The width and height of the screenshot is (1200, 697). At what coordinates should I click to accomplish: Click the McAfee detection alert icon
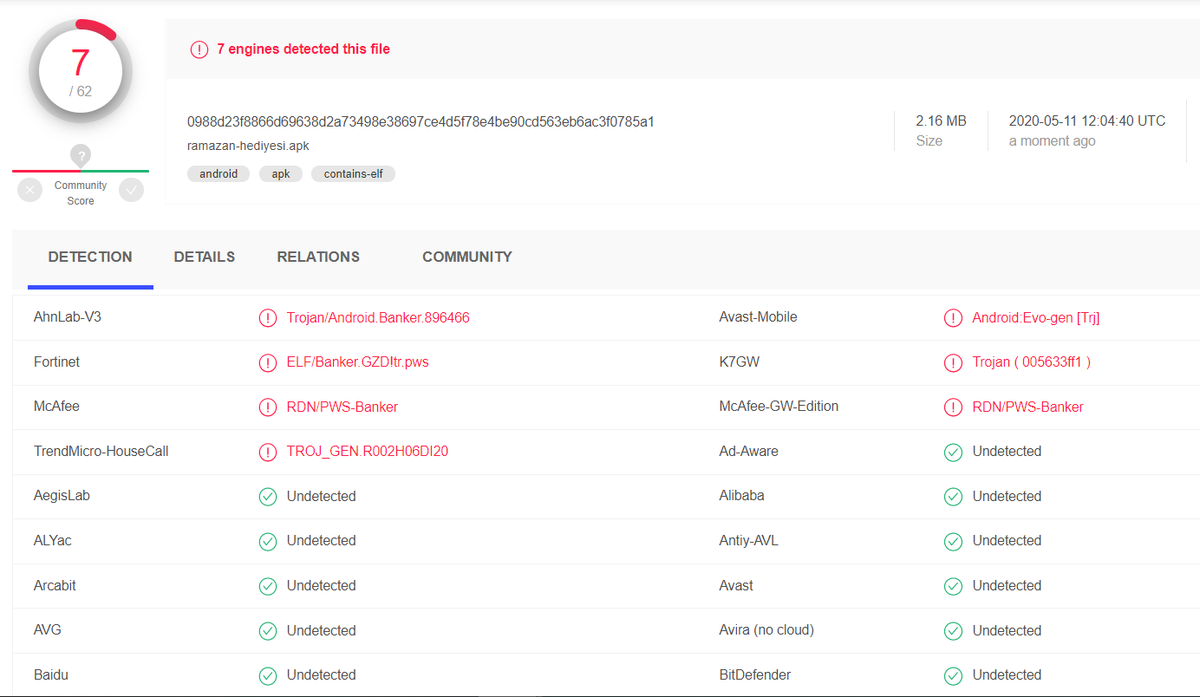[268, 407]
